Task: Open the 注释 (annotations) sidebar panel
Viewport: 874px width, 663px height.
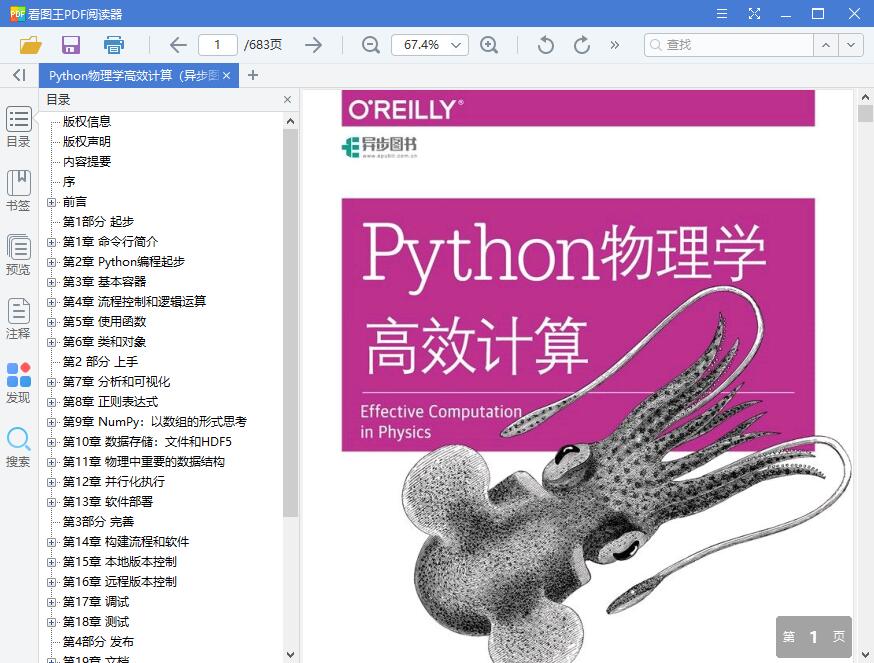Action: [x=19, y=317]
